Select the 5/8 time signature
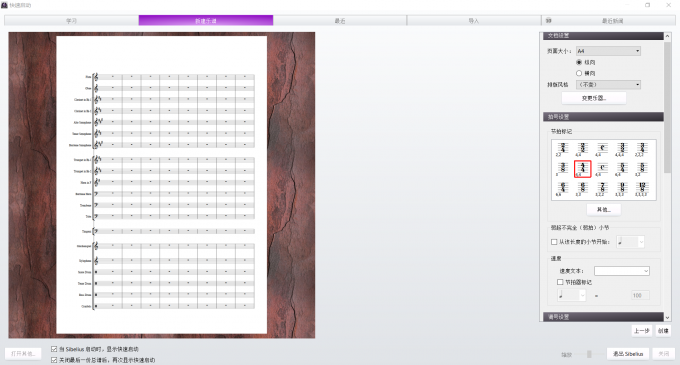 pyautogui.click(x=642, y=169)
